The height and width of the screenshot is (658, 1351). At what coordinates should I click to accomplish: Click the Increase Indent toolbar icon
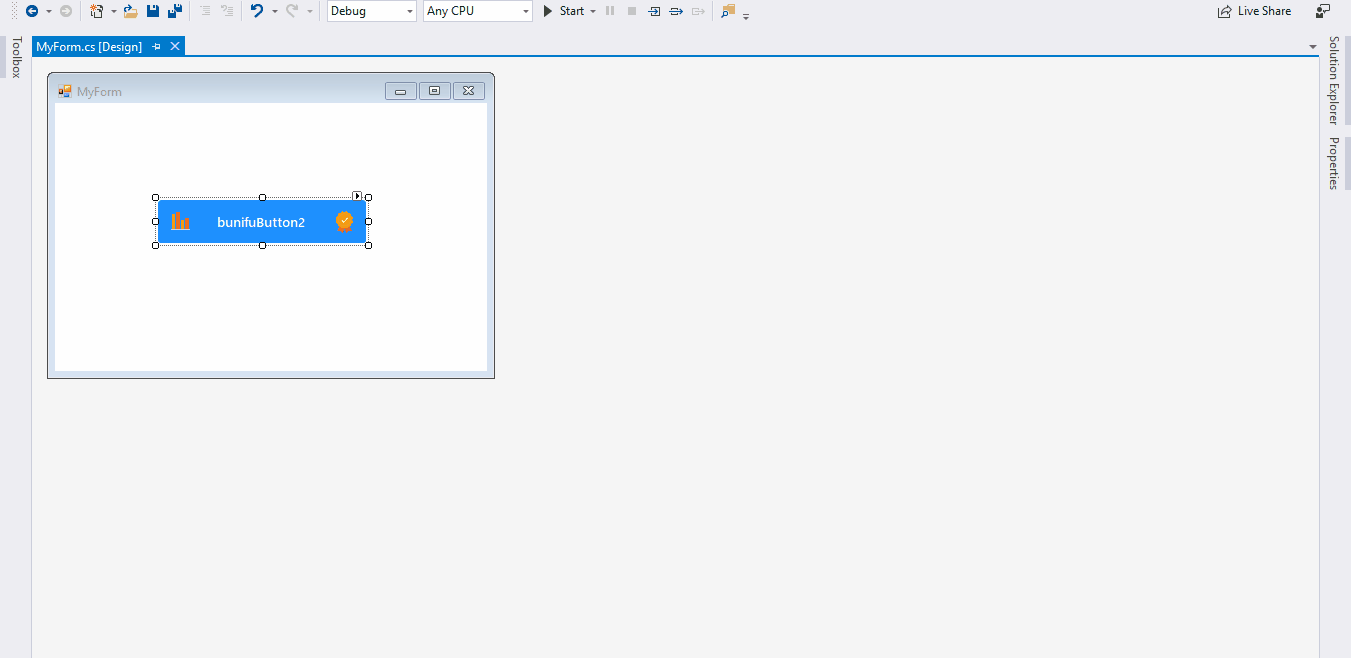click(227, 11)
